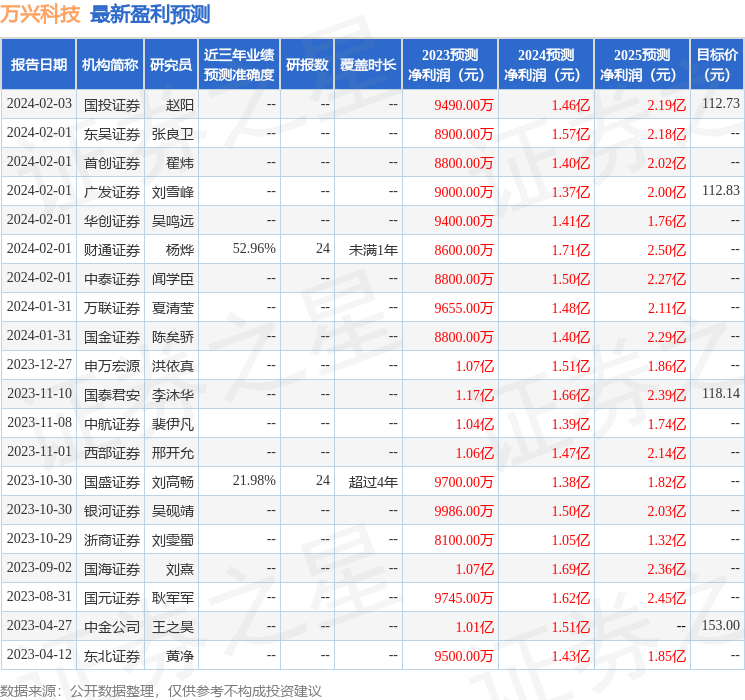Select the 中航证券 institution cell
745x700 pixels.
tap(112, 424)
